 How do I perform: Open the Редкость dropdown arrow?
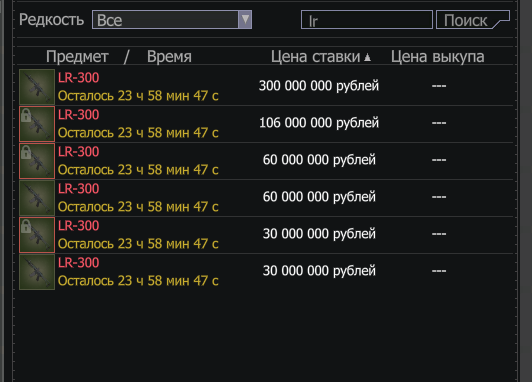click(x=245, y=20)
